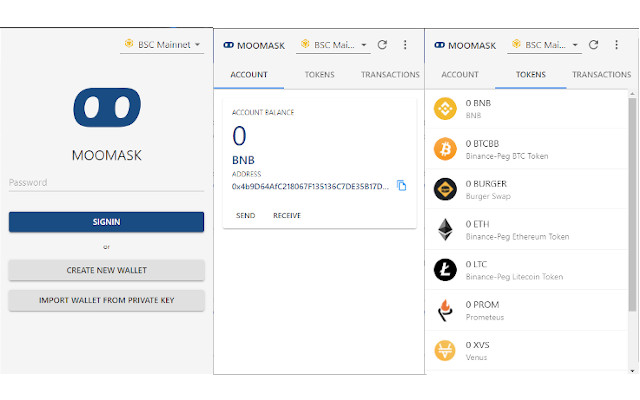The width and height of the screenshot is (640, 400).
Task: Select the LTC Litecoin token icon
Action: (445, 269)
